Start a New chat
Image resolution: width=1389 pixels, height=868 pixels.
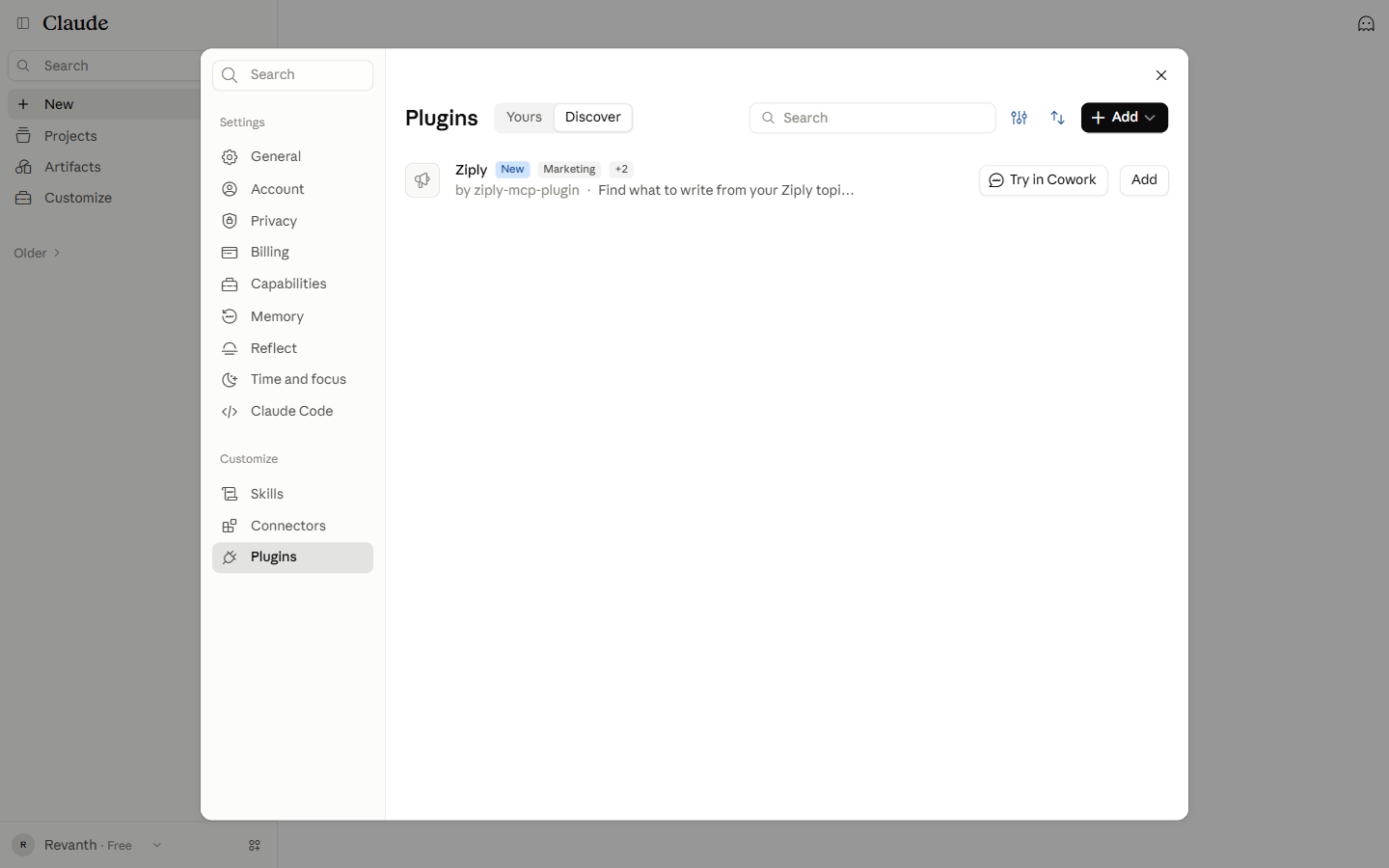pyautogui.click(x=104, y=104)
